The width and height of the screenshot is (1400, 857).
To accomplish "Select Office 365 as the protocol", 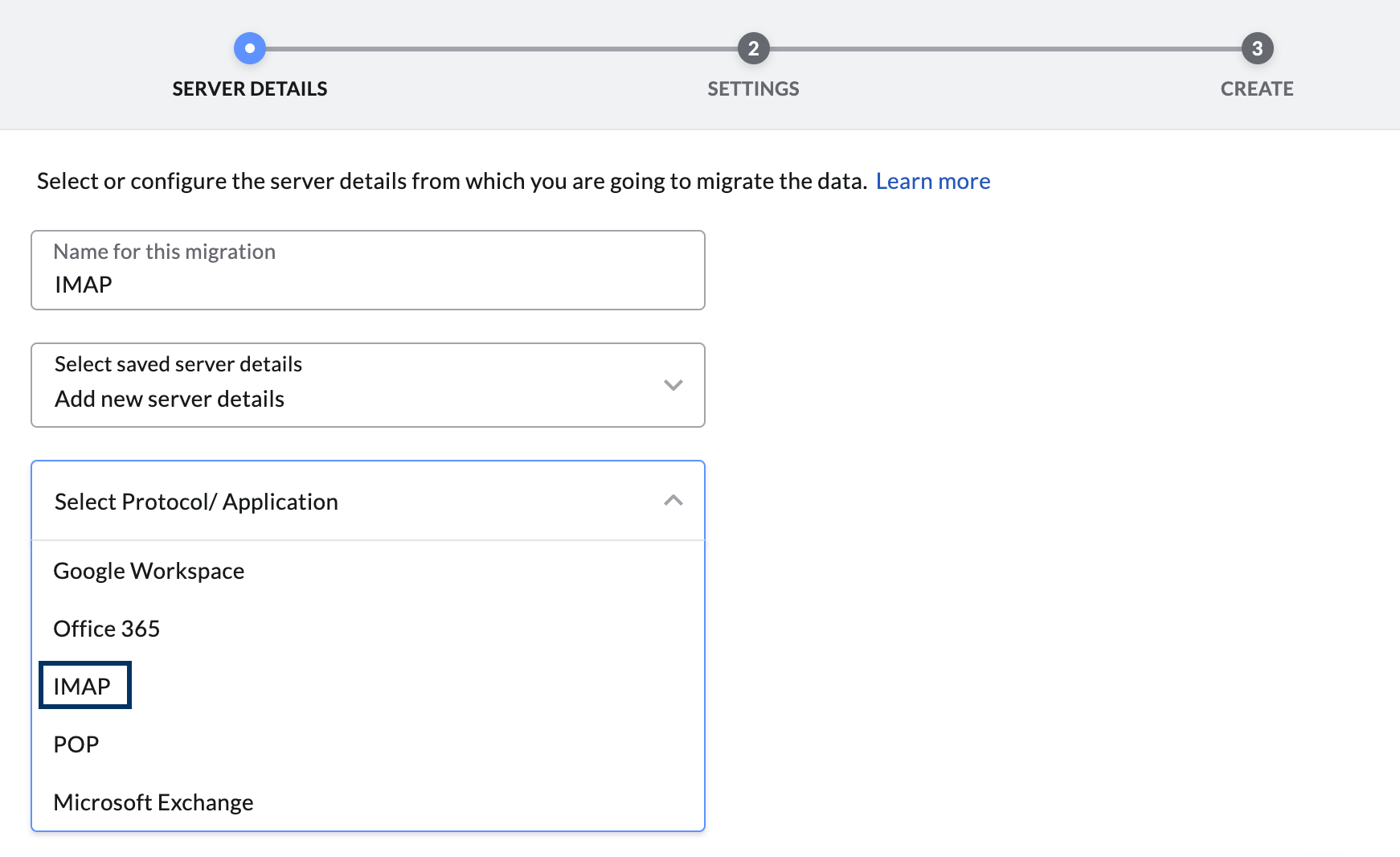I will [106, 629].
